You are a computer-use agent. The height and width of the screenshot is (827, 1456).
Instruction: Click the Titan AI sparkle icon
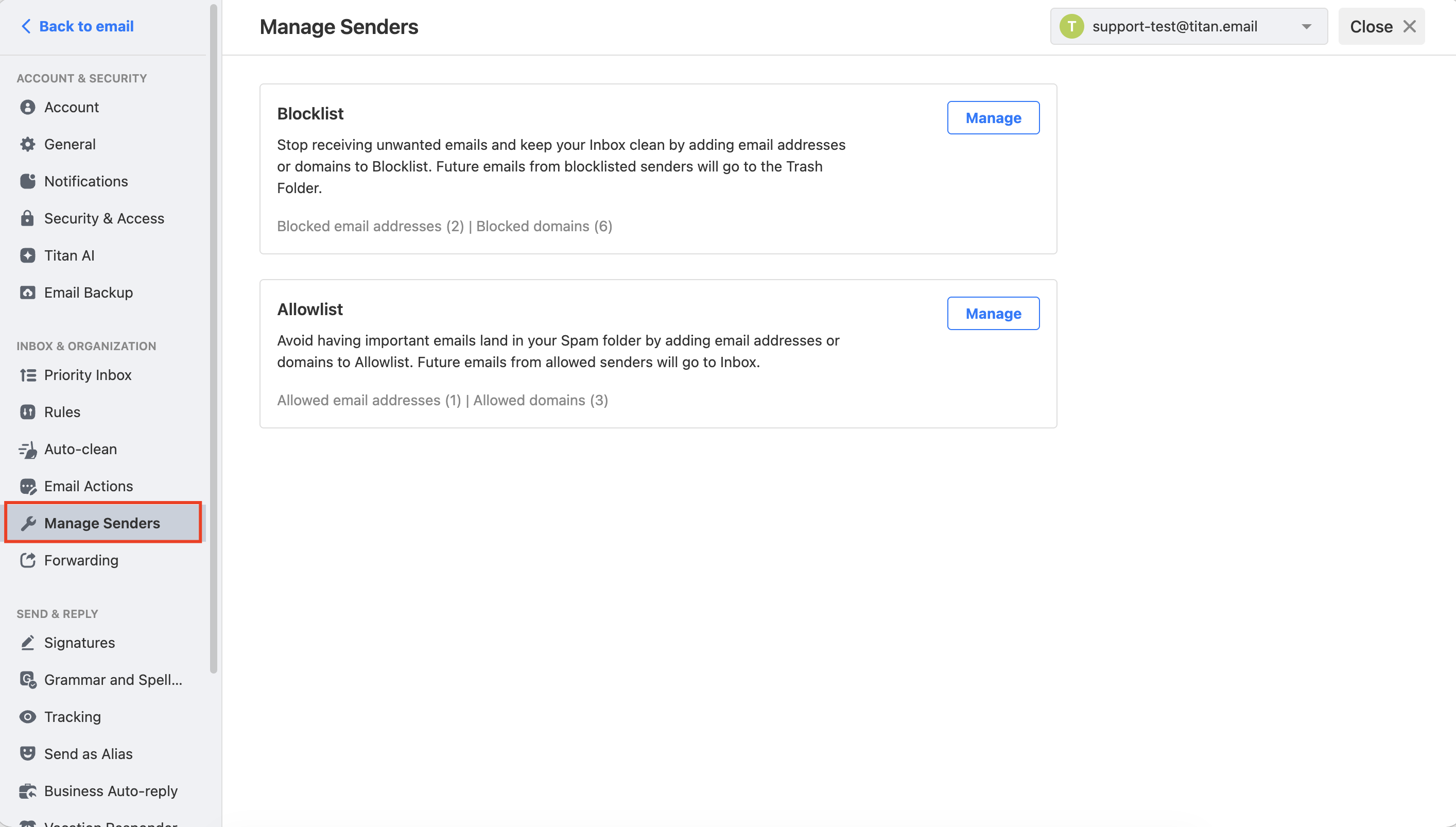(27, 255)
